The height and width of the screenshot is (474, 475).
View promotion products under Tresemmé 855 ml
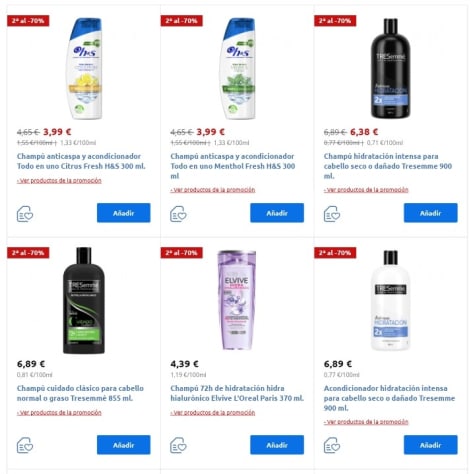click(x=59, y=413)
